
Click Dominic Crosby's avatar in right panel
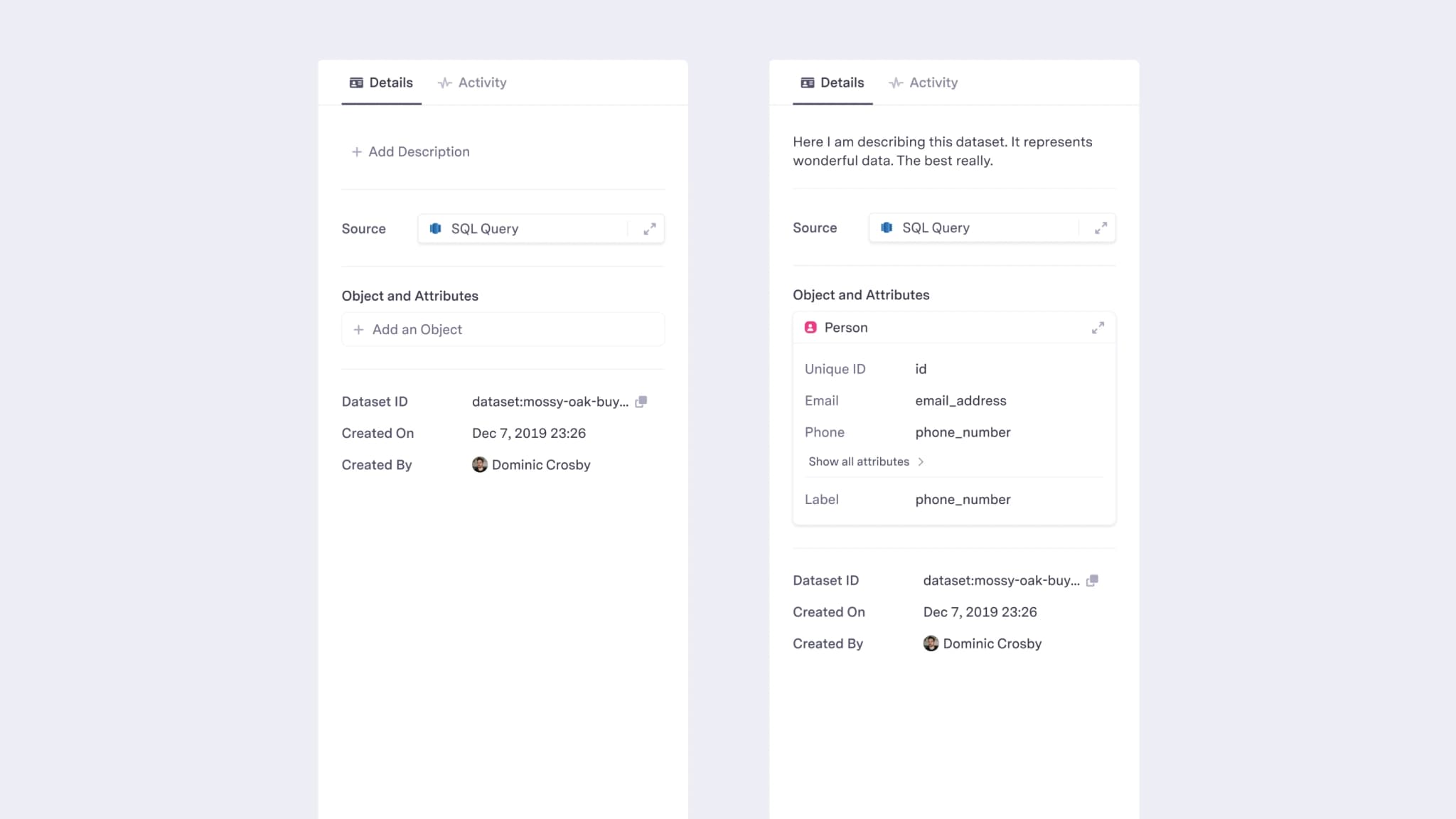point(931,644)
